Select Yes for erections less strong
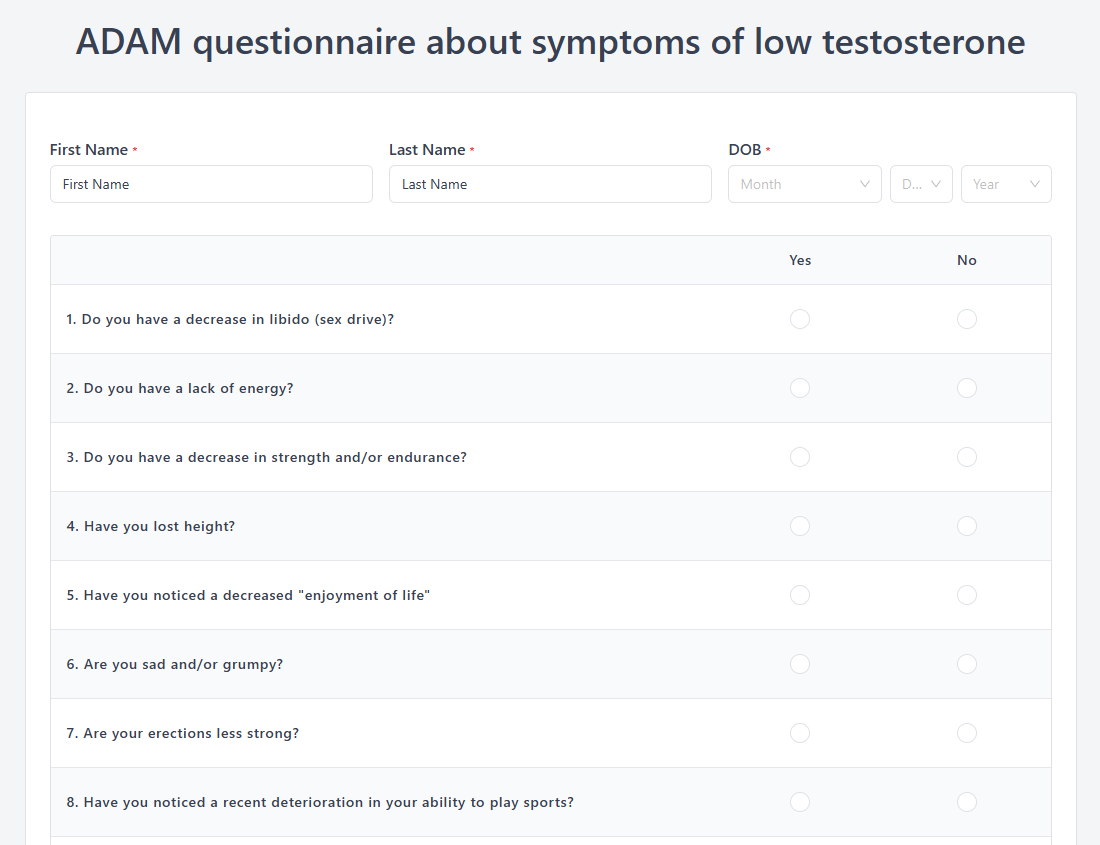The height and width of the screenshot is (845, 1100). click(x=800, y=733)
